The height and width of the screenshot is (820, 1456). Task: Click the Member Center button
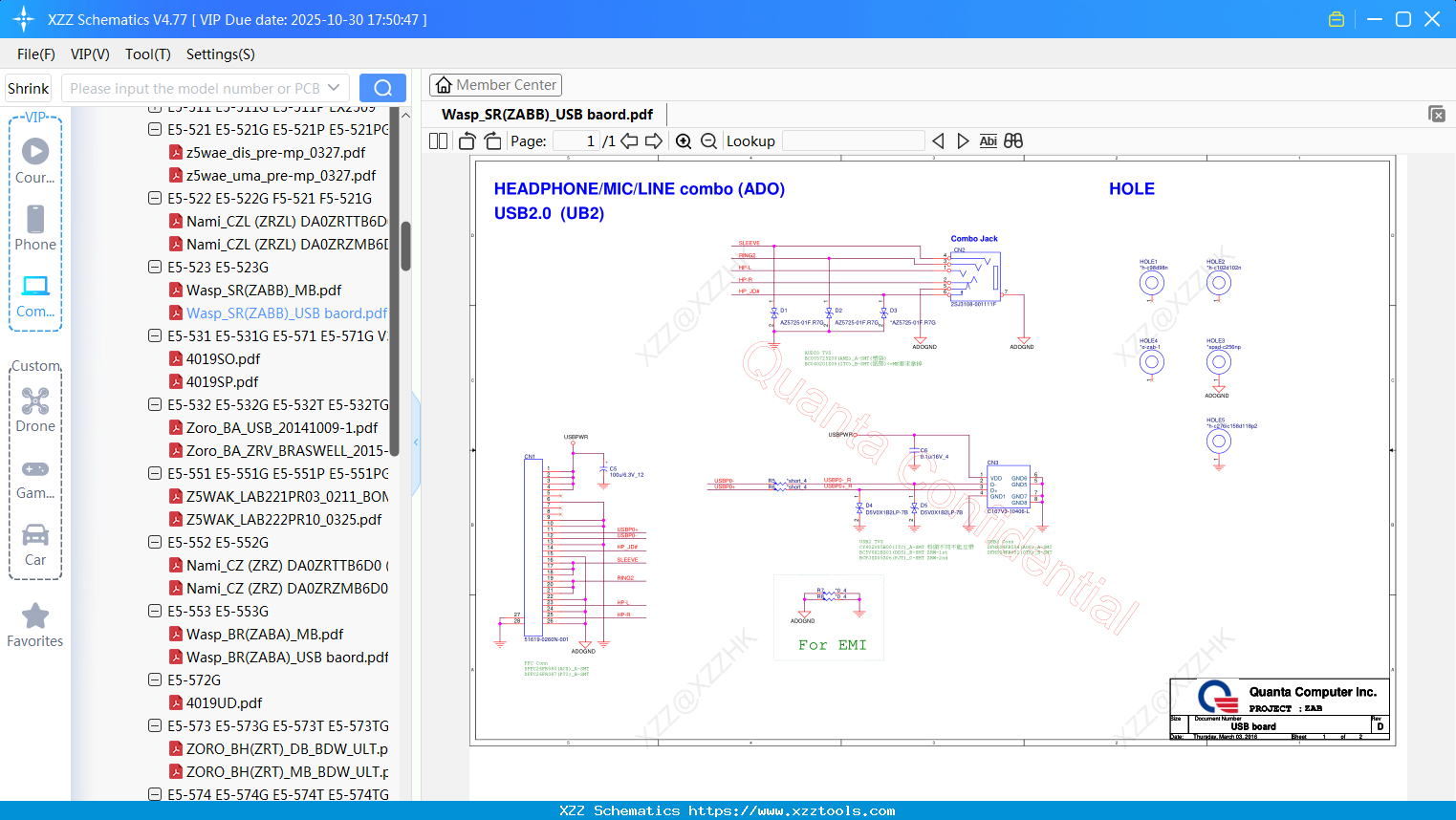coord(495,85)
